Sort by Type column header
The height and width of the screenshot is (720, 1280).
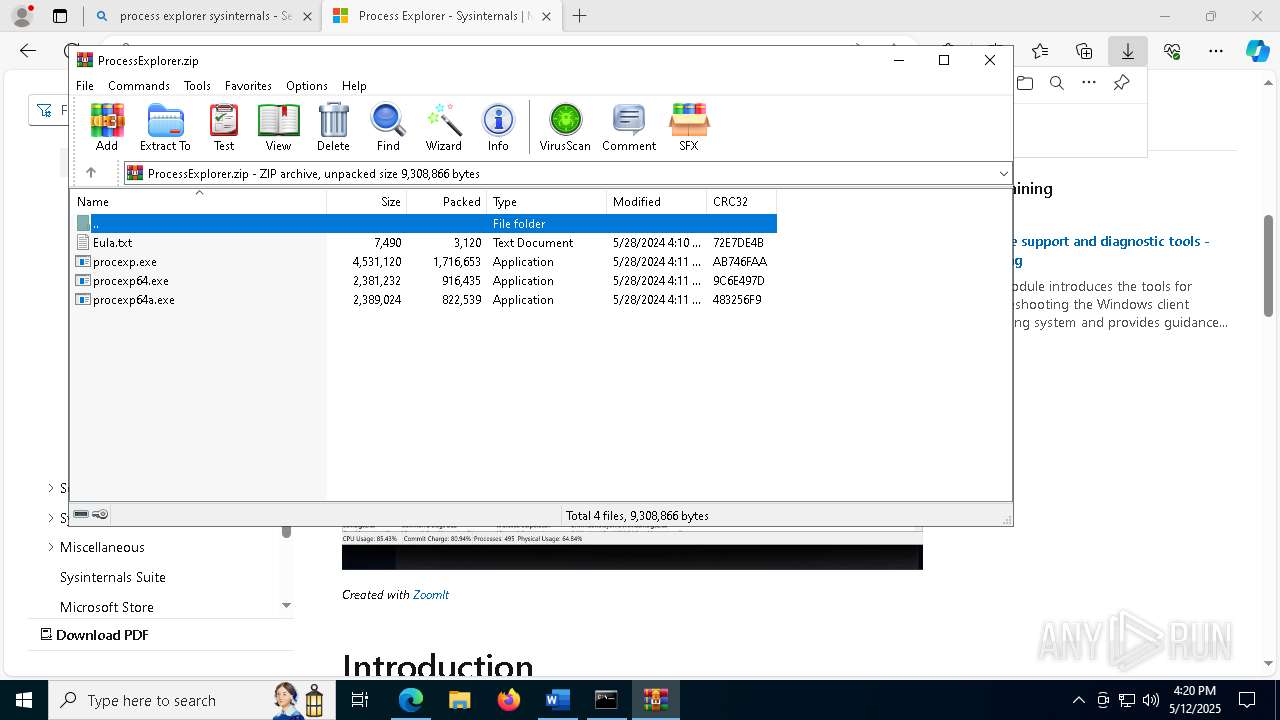(546, 202)
